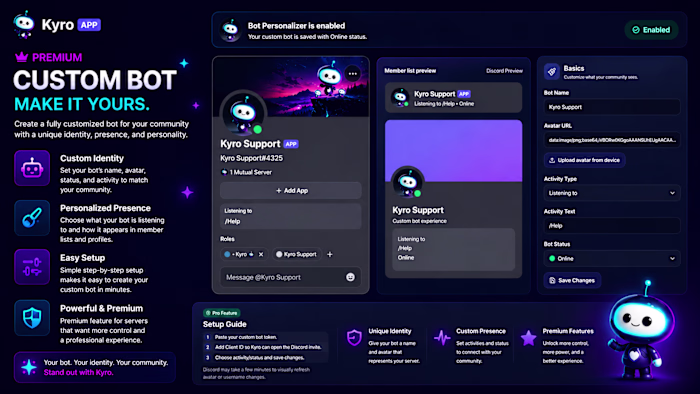
Task: Click Upload avatar from device button
Action: tap(584, 160)
